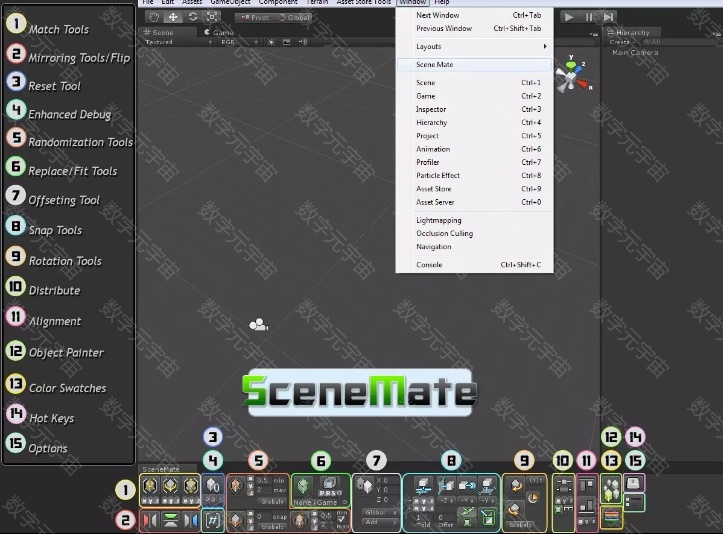This screenshot has width=723, height=534.
Task: Select the Hand tool in Unity toolbar
Action: pos(154,17)
